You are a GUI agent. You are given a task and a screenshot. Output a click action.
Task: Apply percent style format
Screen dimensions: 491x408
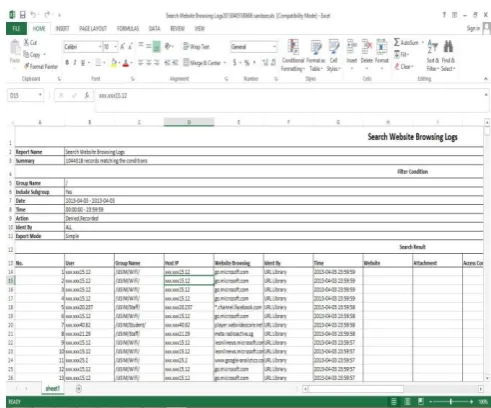(247, 62)
